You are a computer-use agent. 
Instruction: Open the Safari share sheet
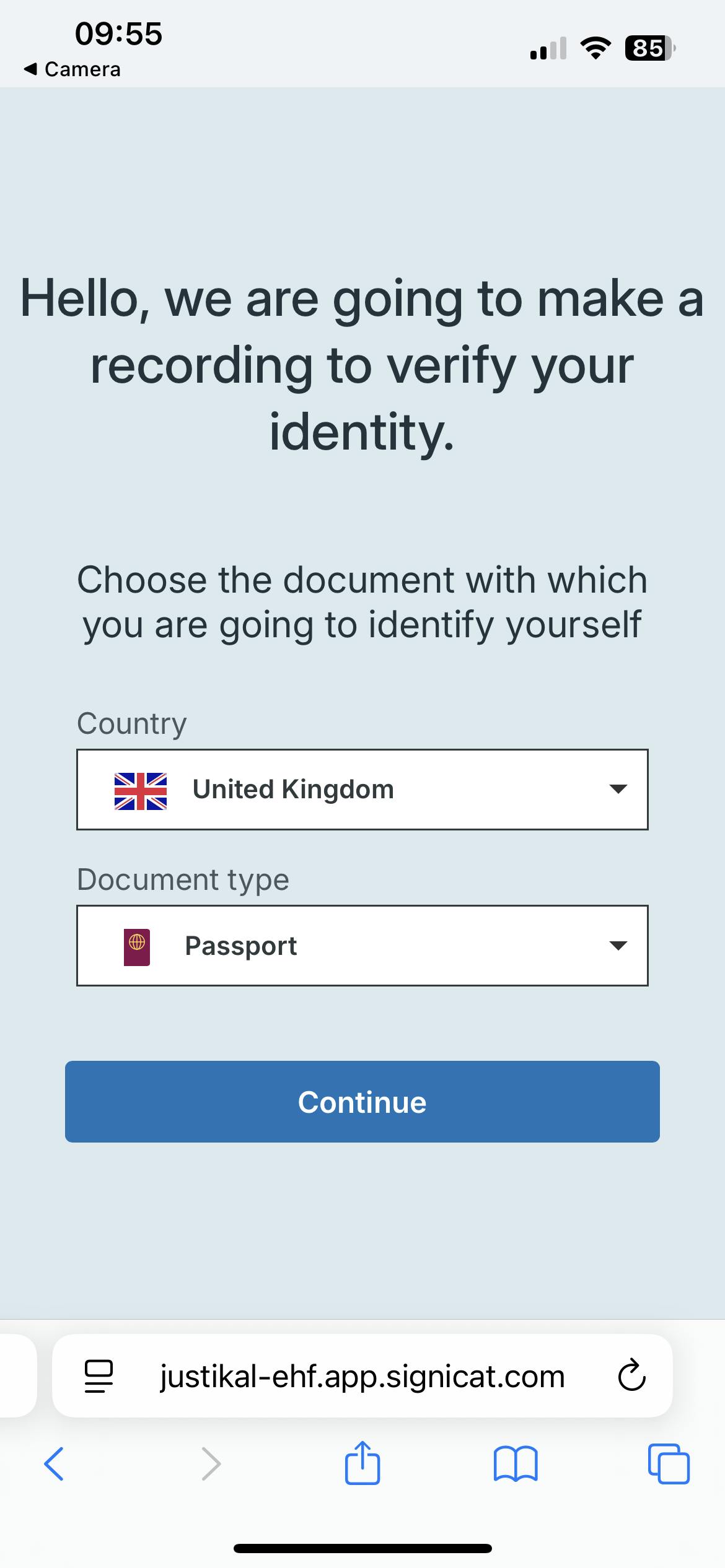click(x=362, y=1463)
